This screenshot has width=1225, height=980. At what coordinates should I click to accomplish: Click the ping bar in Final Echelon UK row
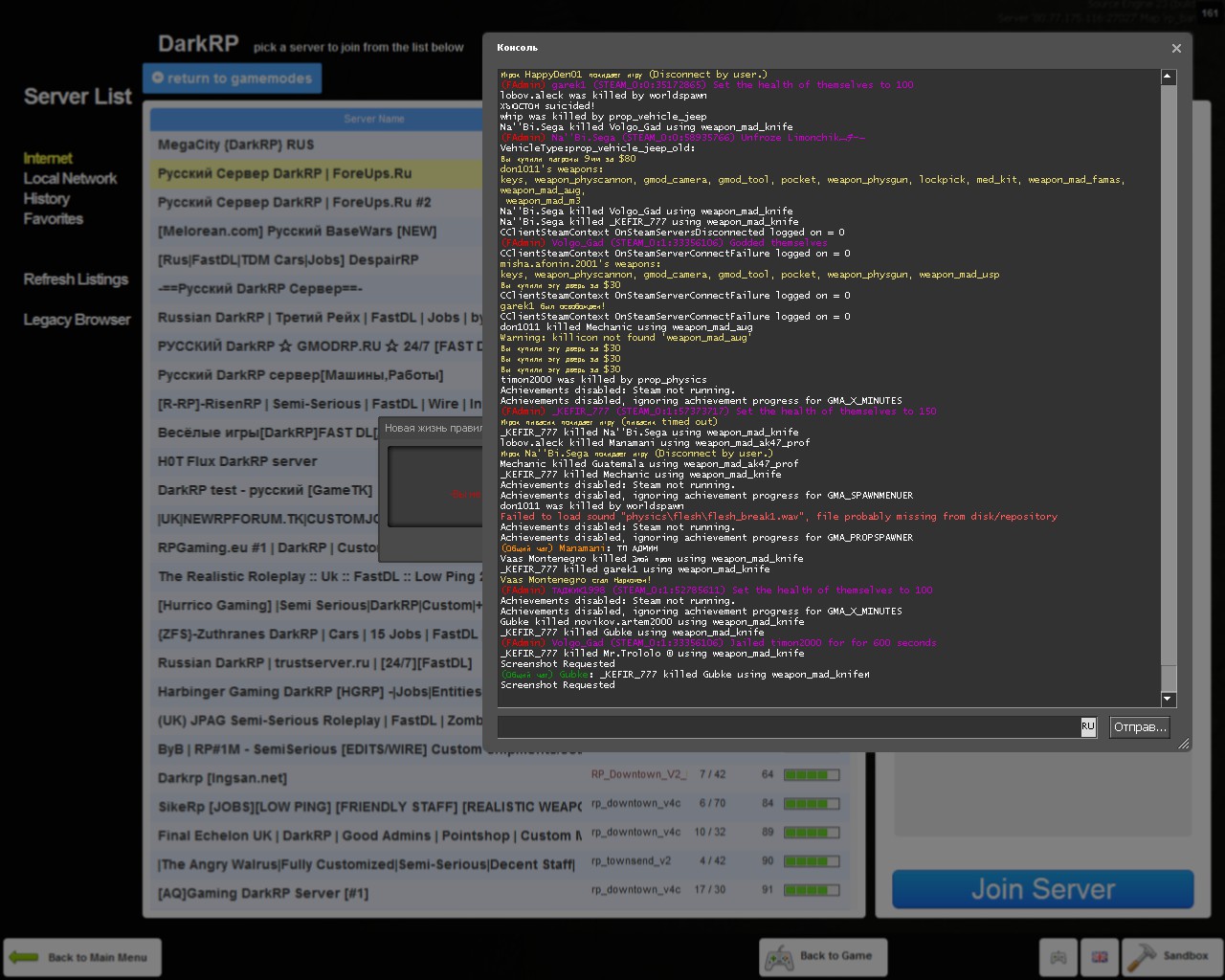tap(812, 832)
